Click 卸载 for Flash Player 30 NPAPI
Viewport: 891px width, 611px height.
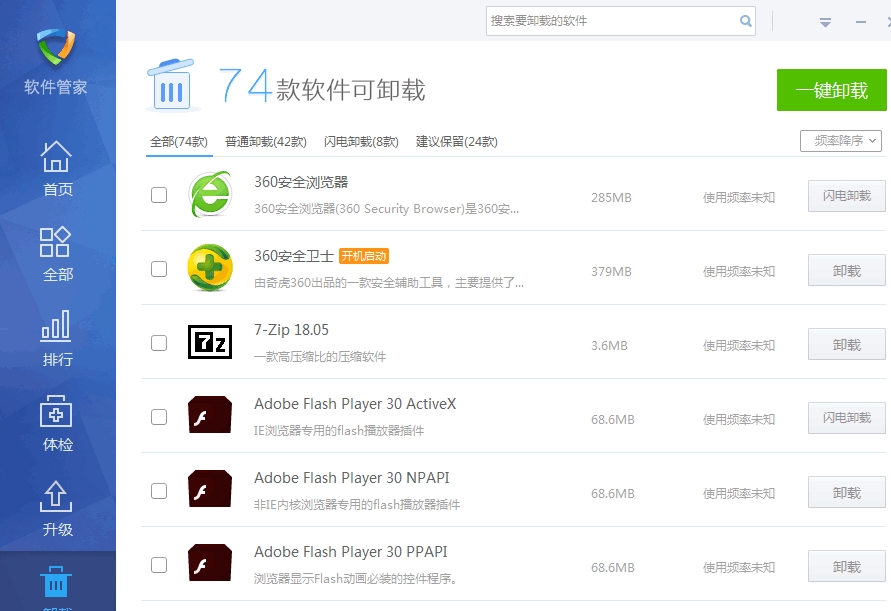coord(847,492)
